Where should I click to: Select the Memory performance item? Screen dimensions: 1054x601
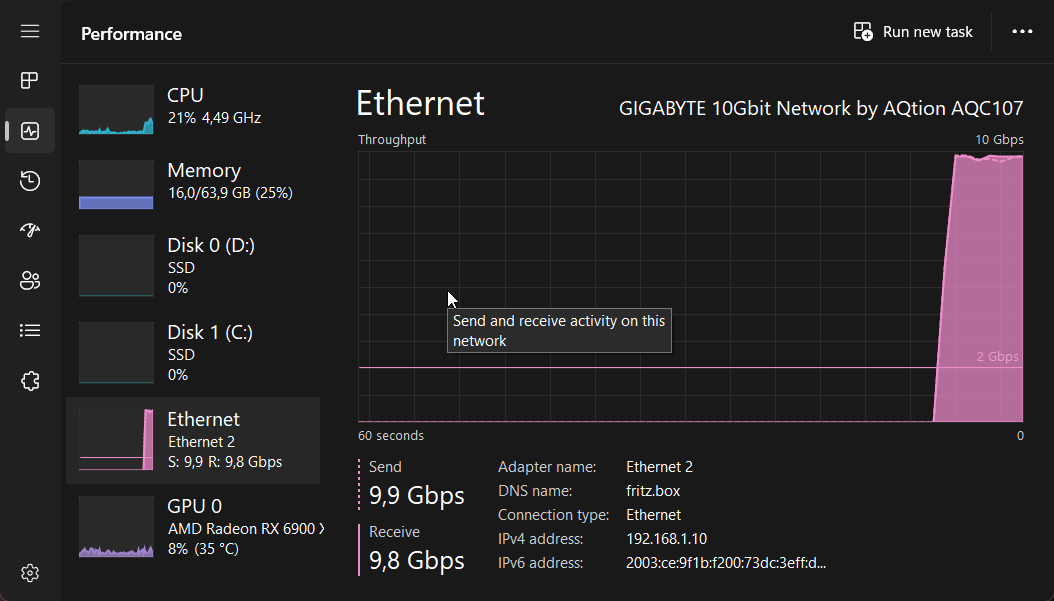coord(193,182)
